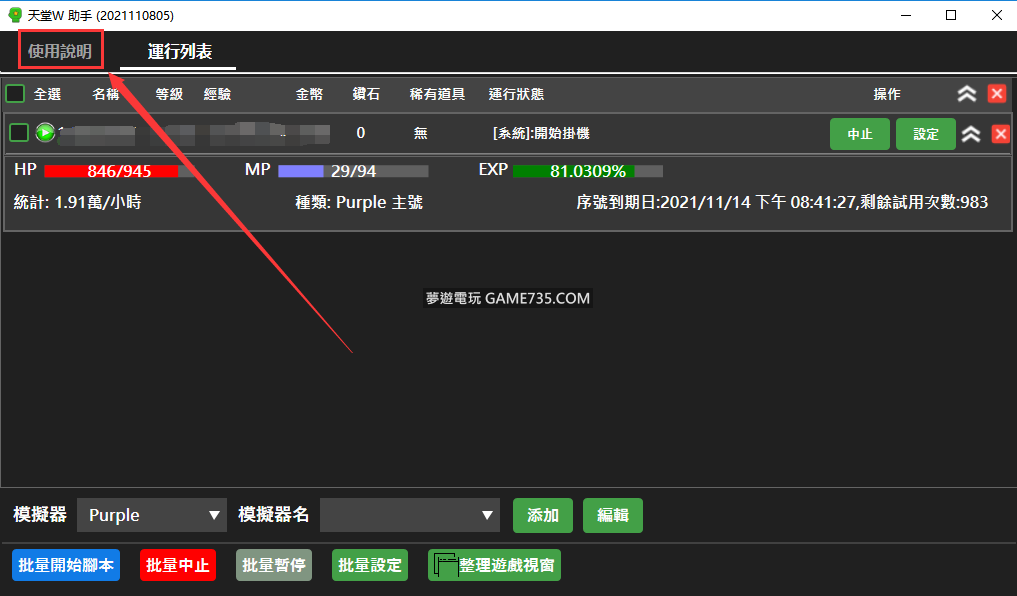Tick the checkbox of the running account row

[19, 133]
